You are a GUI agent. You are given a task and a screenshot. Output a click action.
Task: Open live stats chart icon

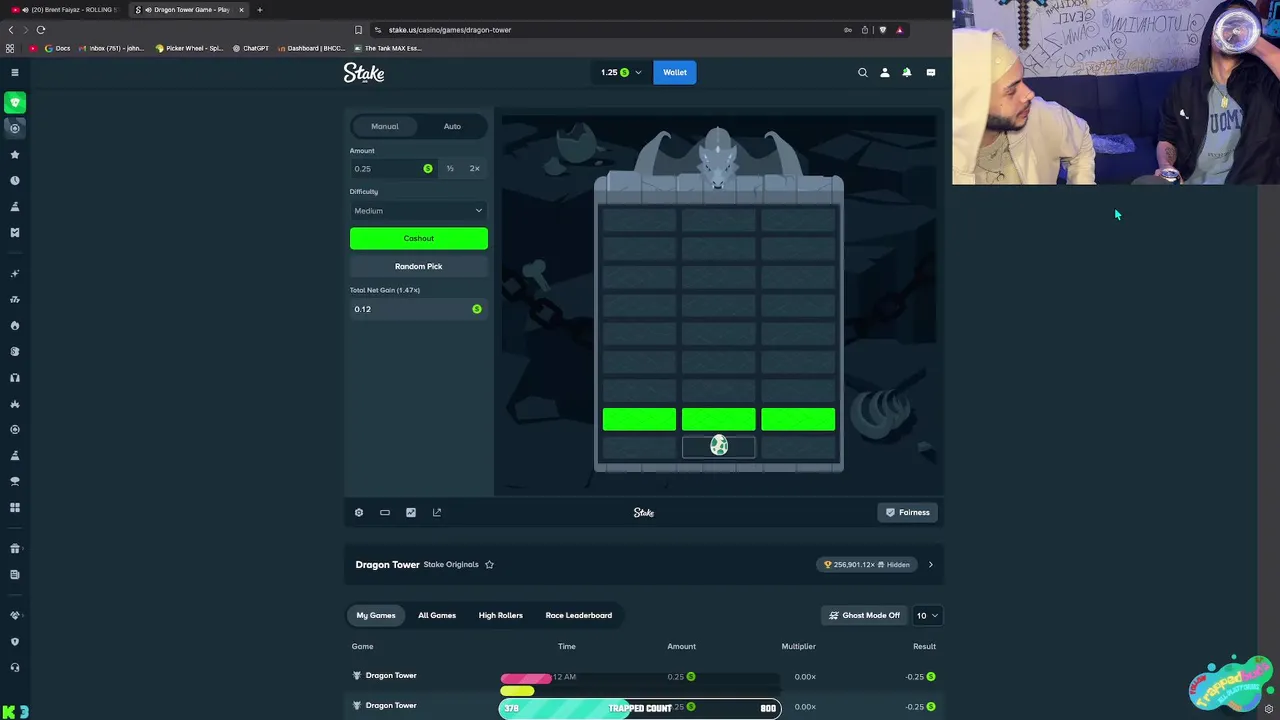click(411, 513)
